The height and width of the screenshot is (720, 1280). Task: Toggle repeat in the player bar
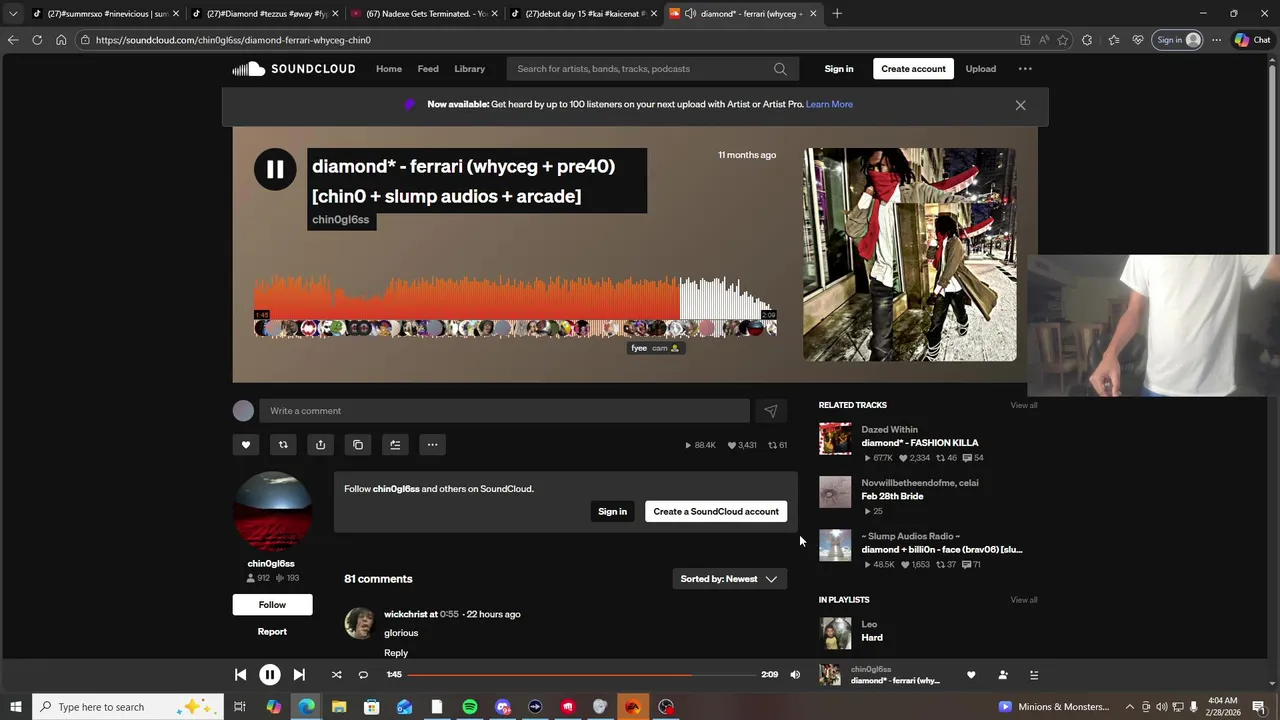(363, 675)
